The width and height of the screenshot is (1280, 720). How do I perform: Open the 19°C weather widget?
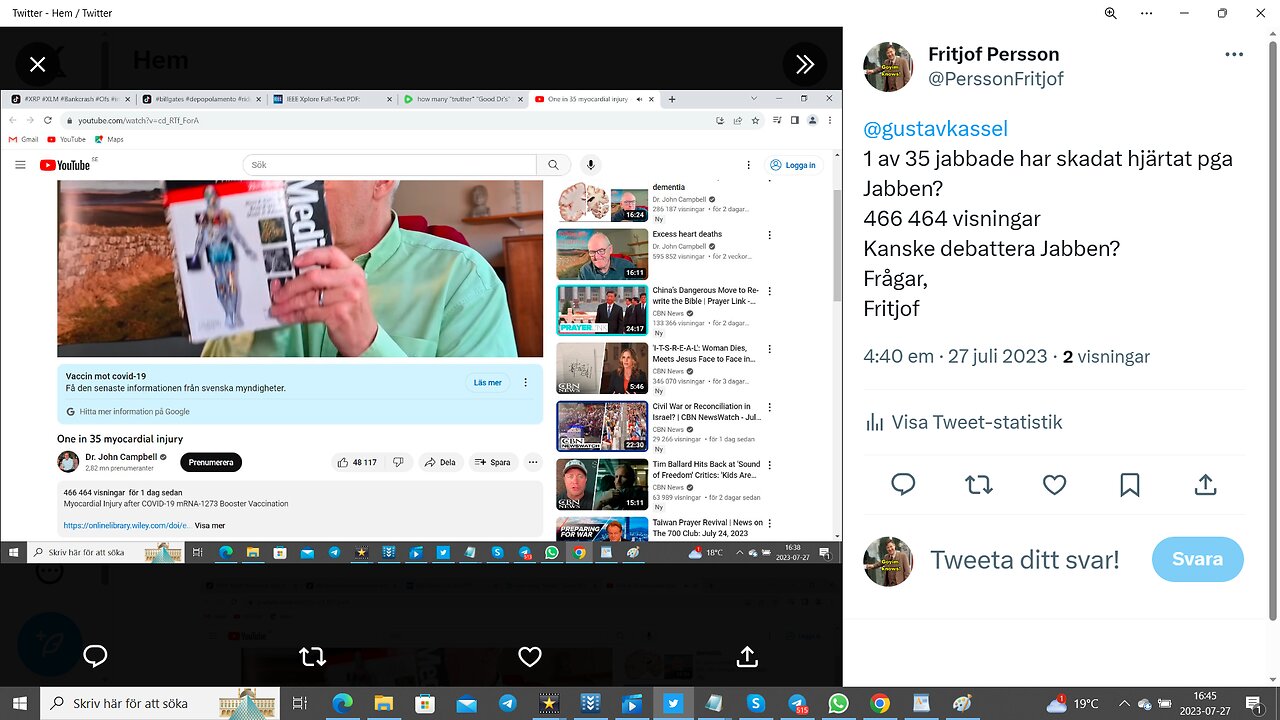pyautogui.click(x=1071, y=703)
